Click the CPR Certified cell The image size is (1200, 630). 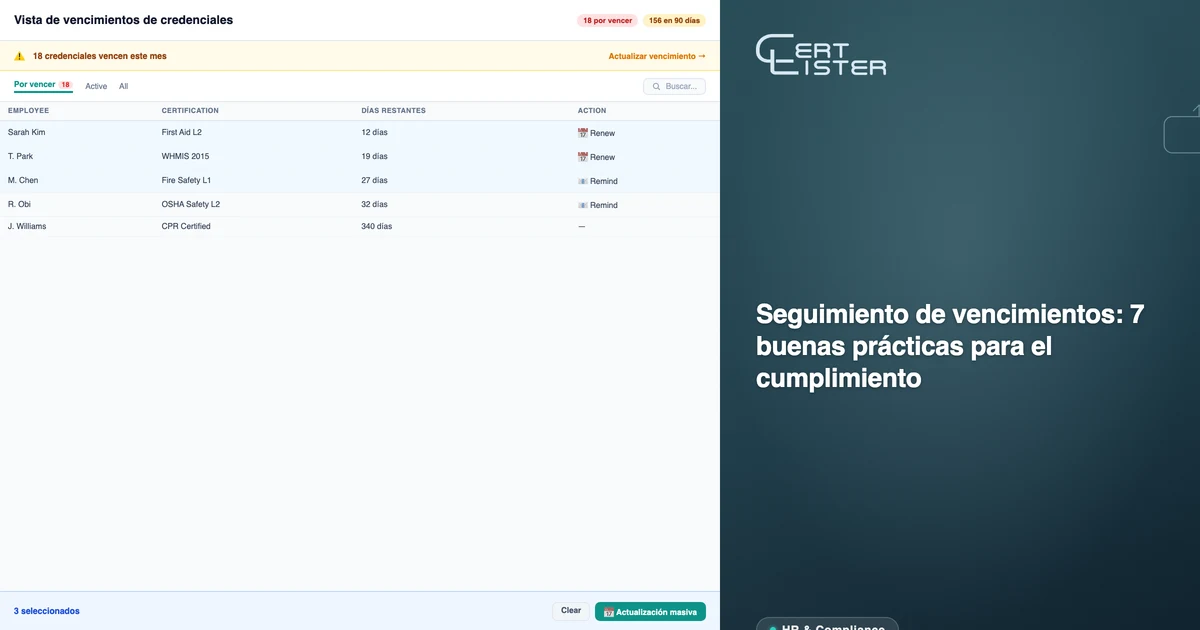186,226
